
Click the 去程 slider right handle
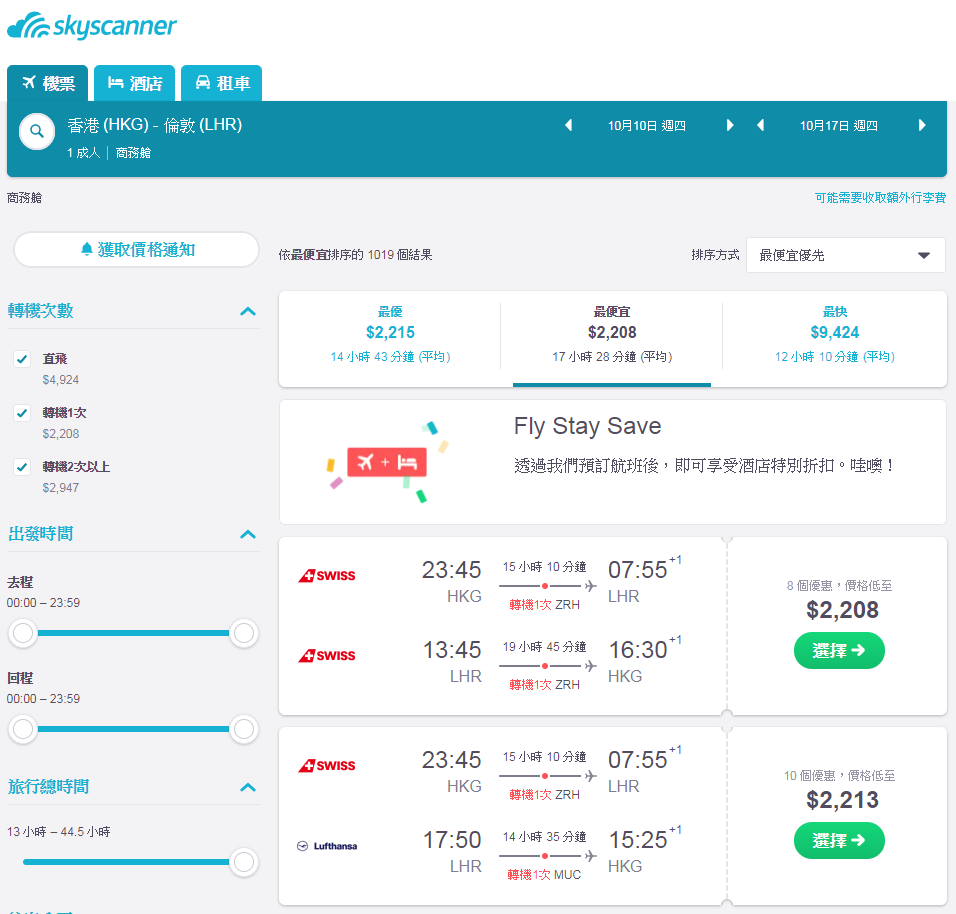point(244,633)
